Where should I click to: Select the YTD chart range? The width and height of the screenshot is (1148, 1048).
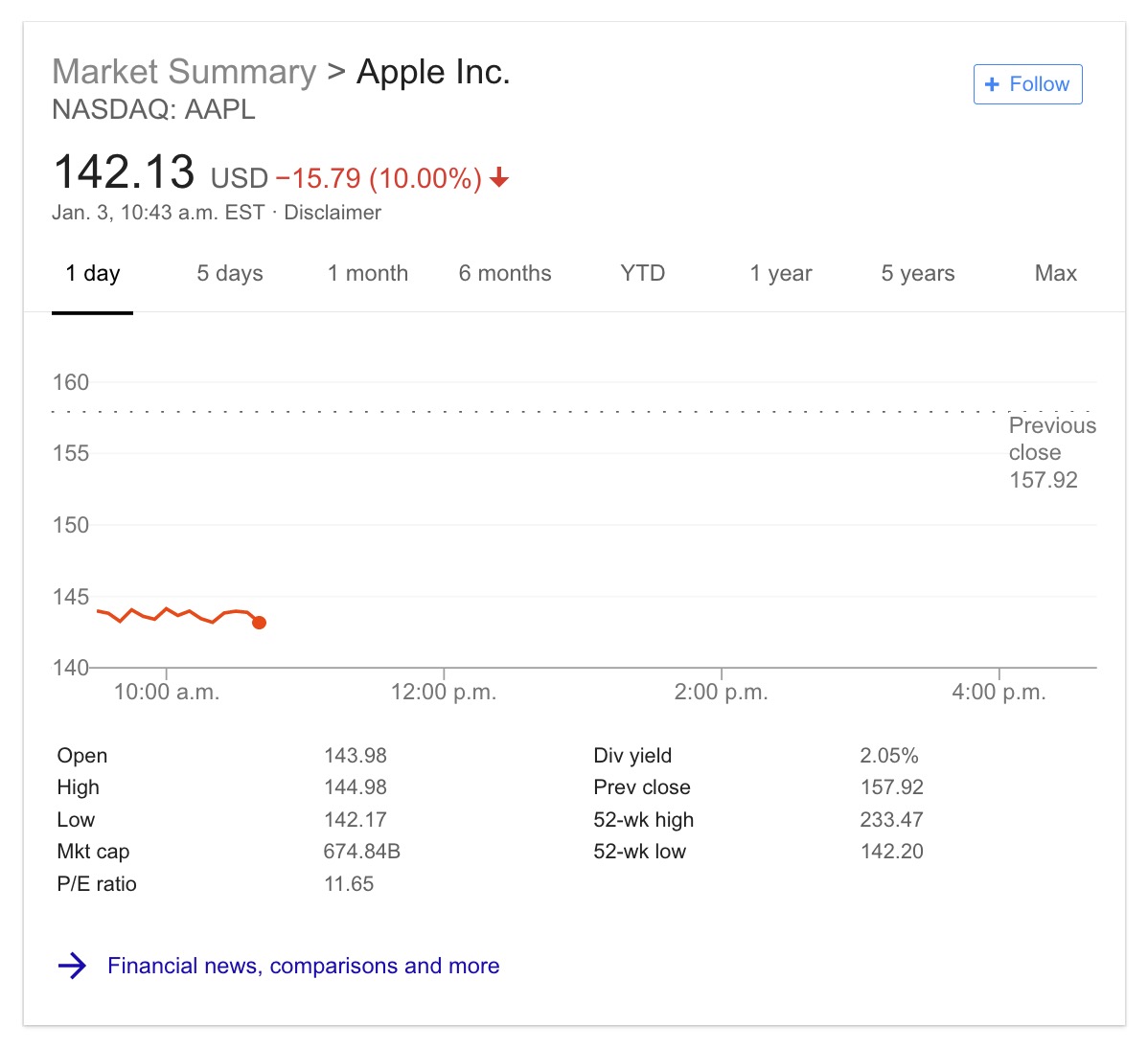pos(641,273)
